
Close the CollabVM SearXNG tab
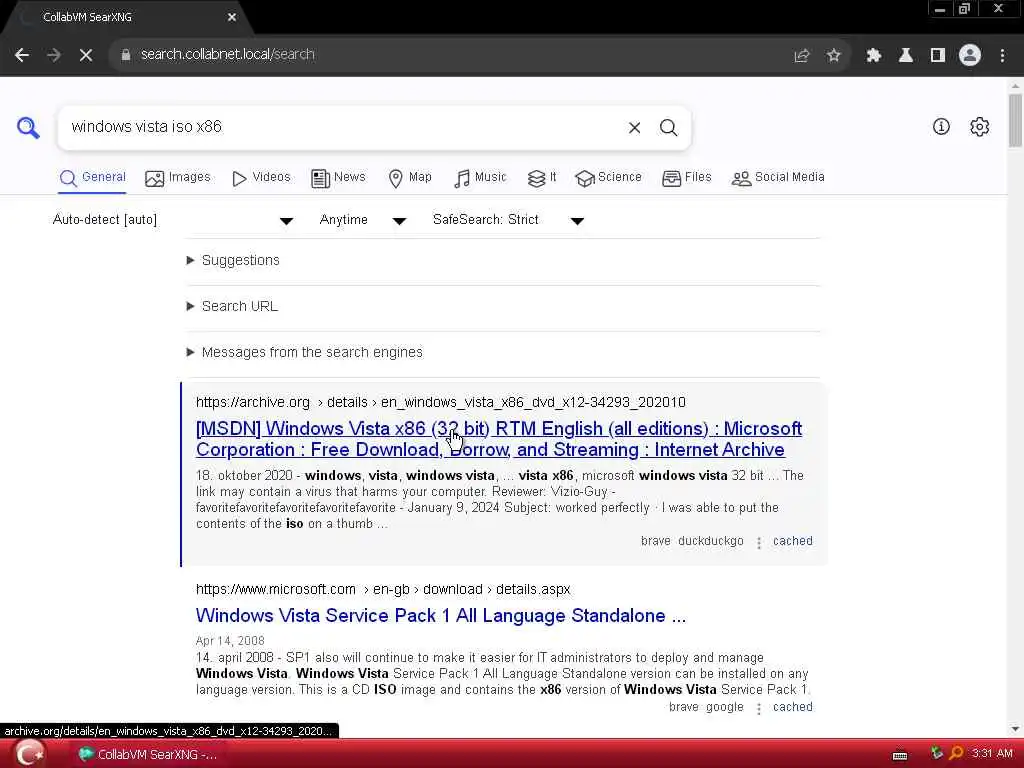(x=232, y=18)
